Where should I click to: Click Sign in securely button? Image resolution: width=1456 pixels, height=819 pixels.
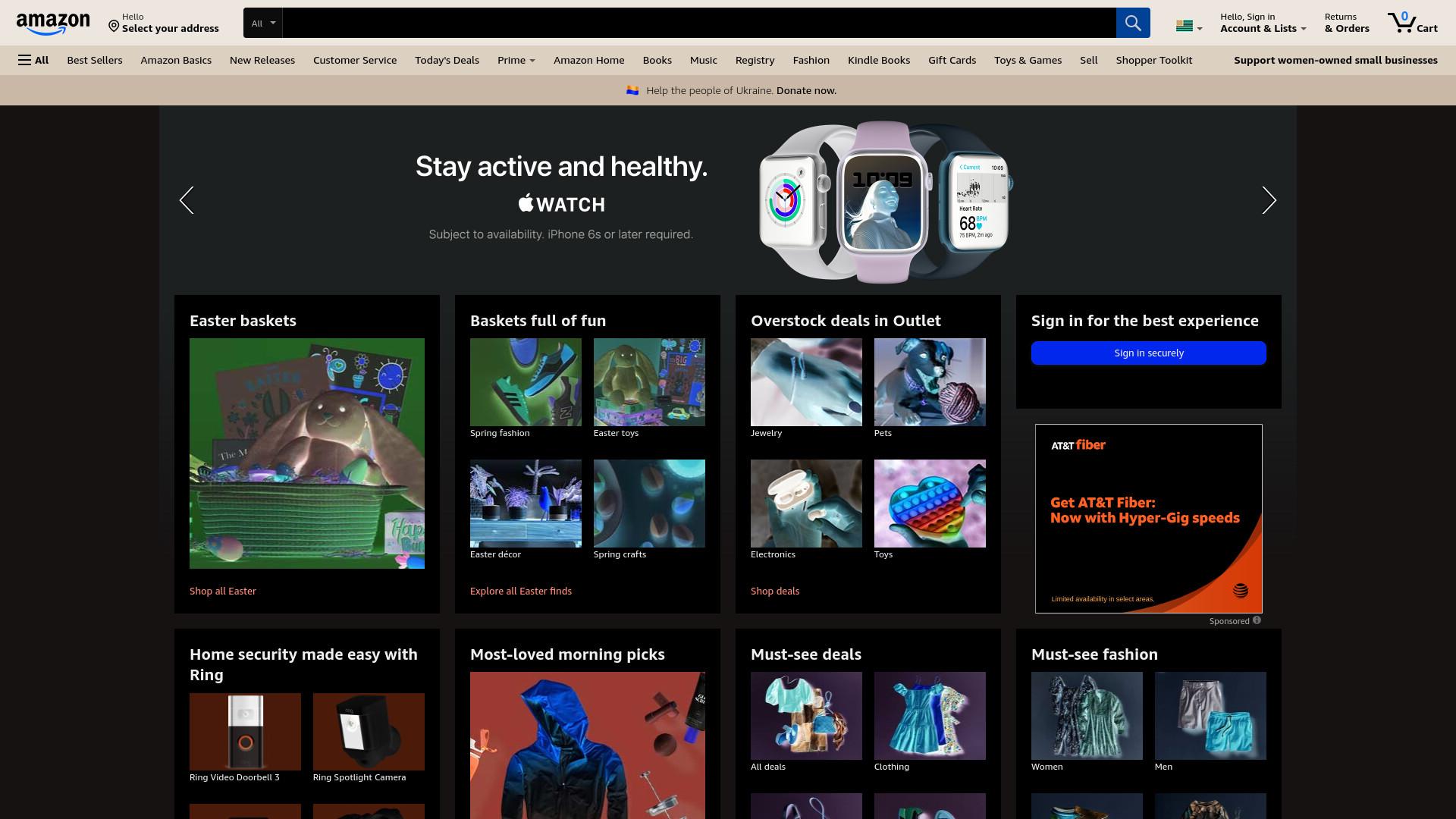pos(1148,353)
